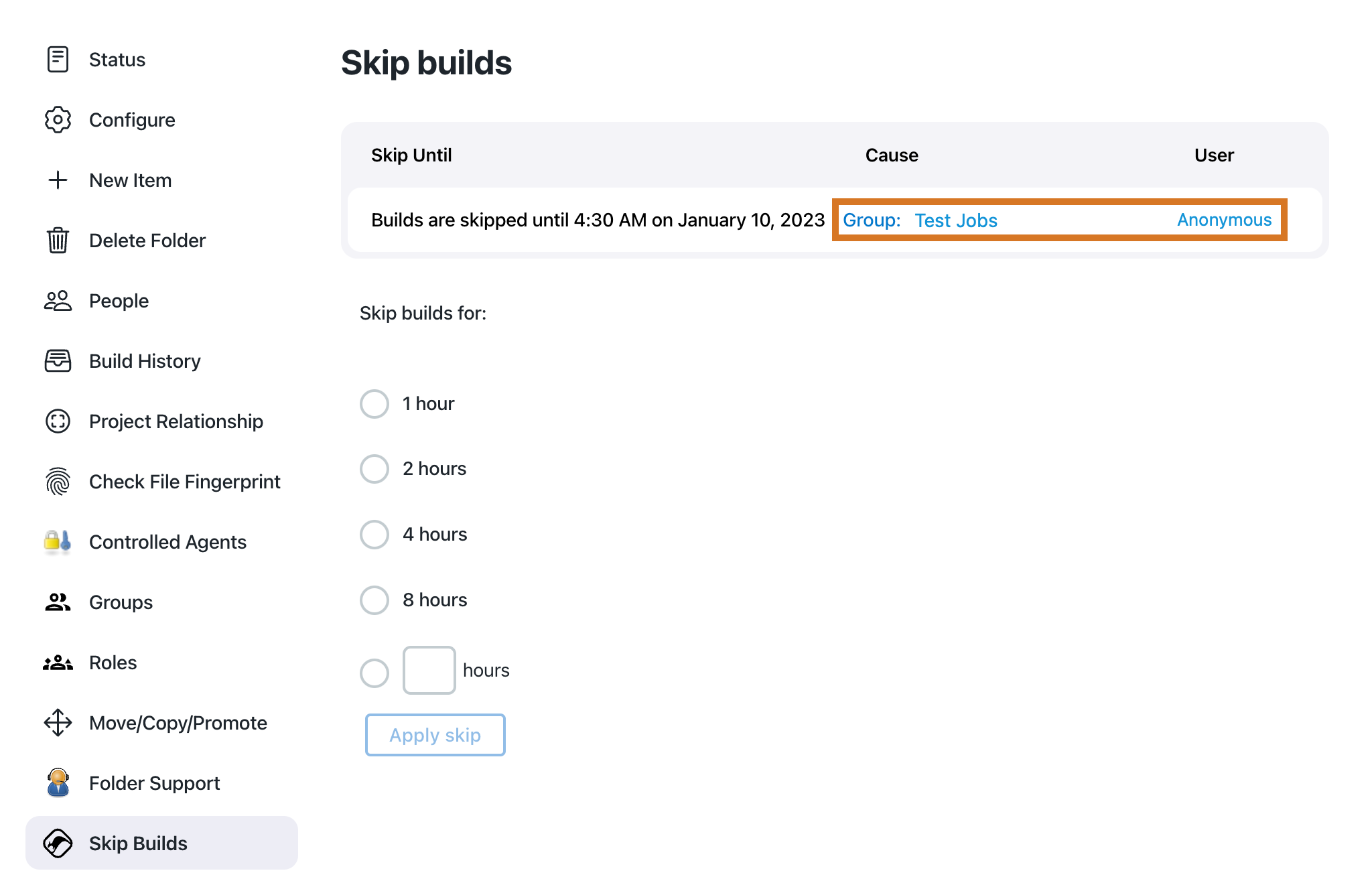1372x883 pixels.
Task: Select the 4 hours radio button
Action: point(377,533)
